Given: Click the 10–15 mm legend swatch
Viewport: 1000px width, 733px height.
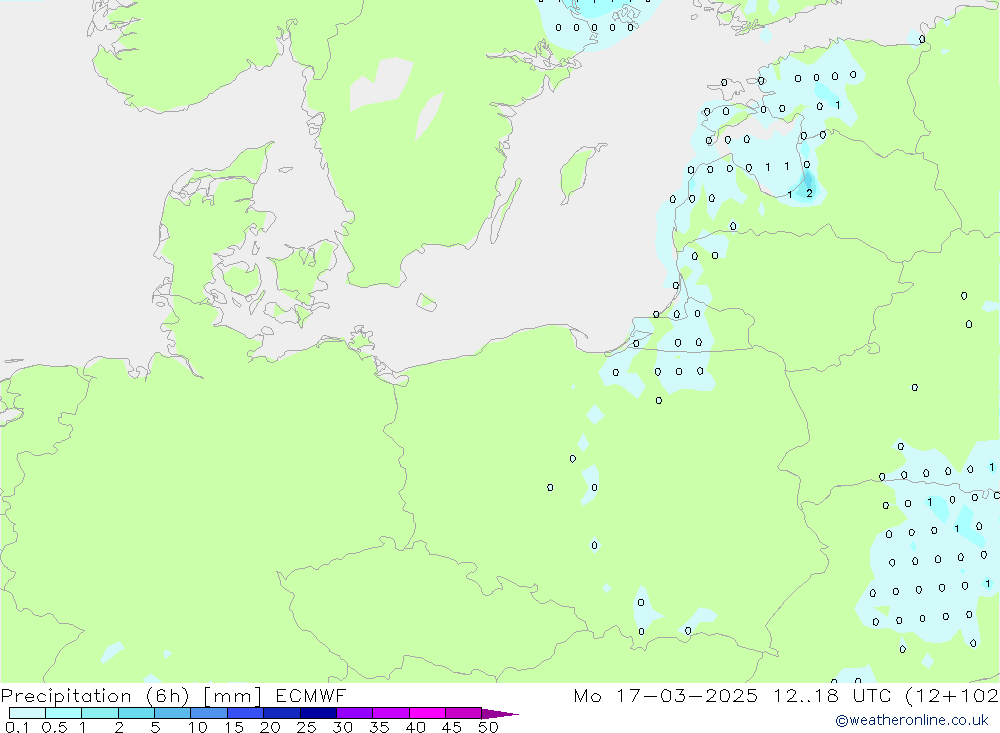Looking at the screenshot, I should (x=209, y=713).
